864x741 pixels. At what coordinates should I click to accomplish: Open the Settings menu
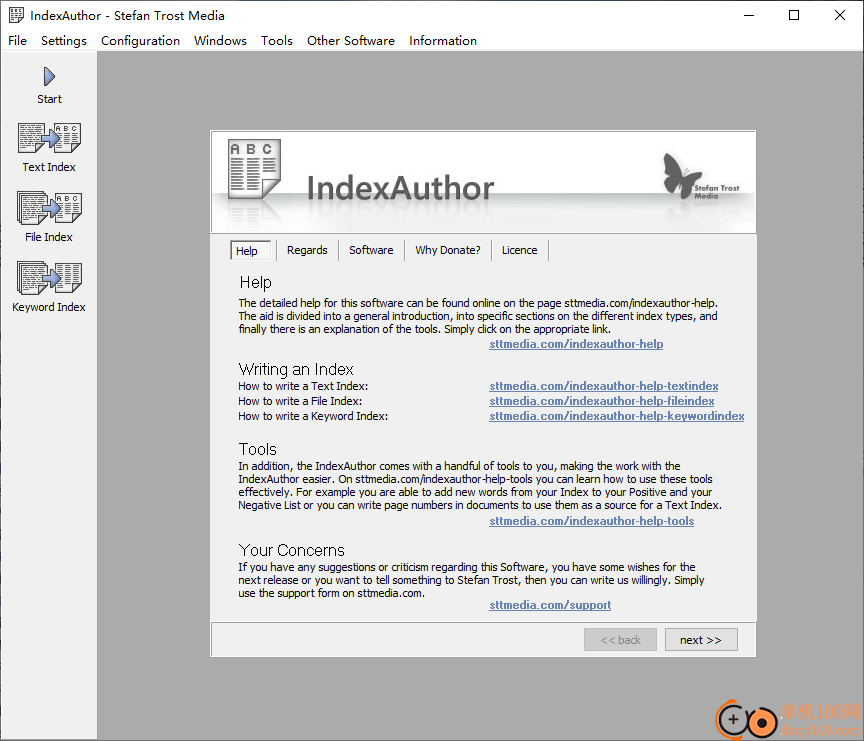pyautogui.click(x=64, y=41)
